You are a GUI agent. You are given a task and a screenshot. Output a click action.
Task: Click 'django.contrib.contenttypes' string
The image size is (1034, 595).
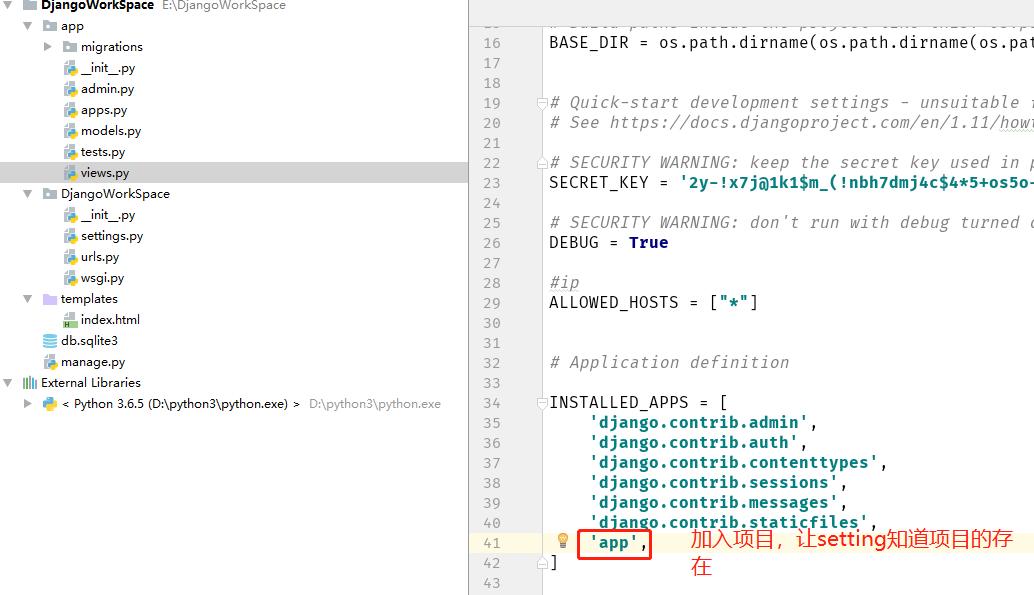click(x=734, y=462)
